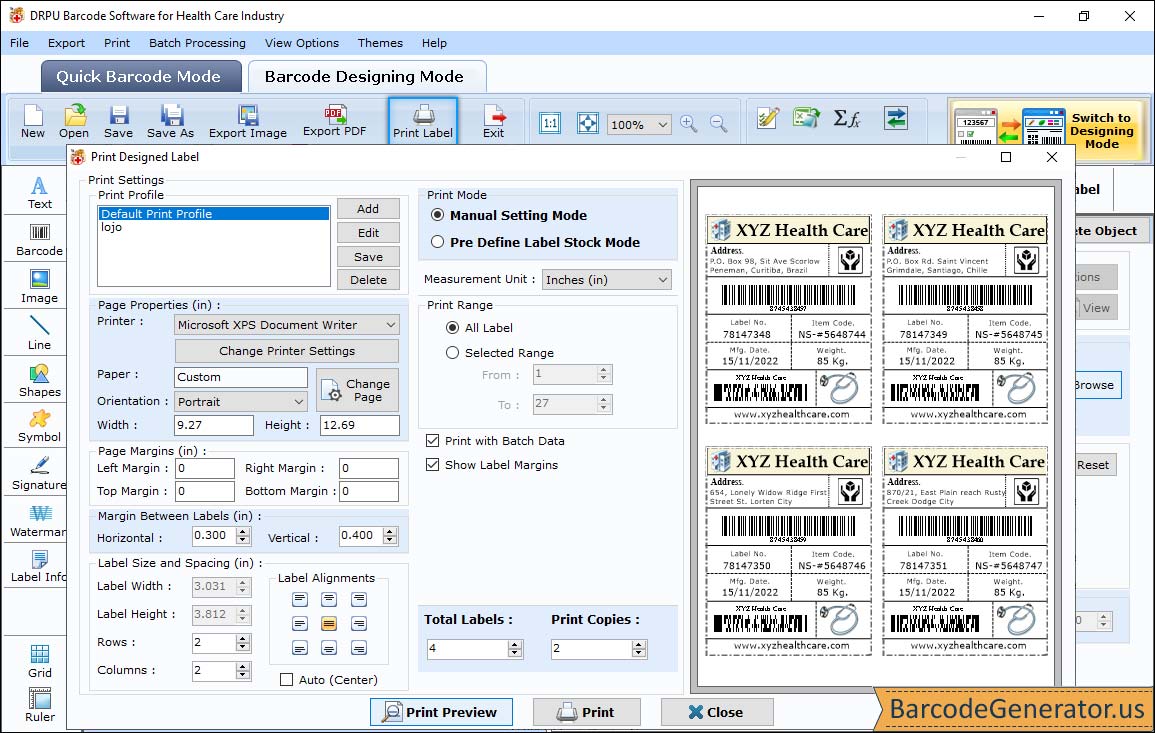Select the Barcode tool in sidebar
Screen dimensions: 1155x733
click(x=40, y=240)
